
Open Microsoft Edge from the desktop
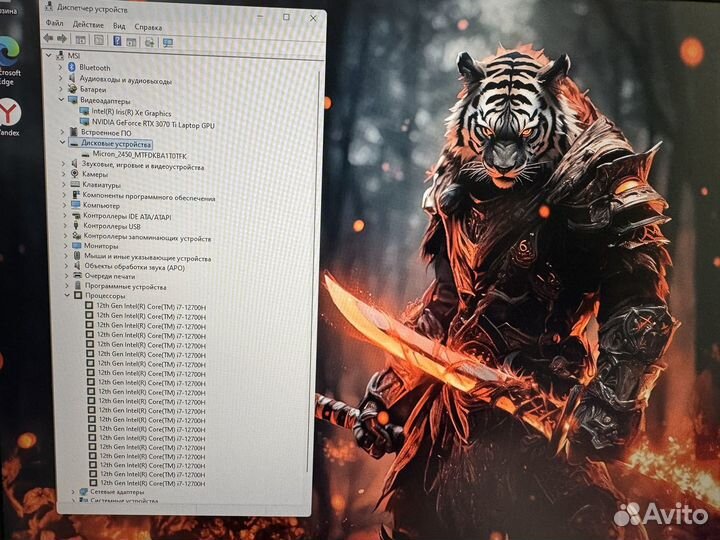[8, 61]
